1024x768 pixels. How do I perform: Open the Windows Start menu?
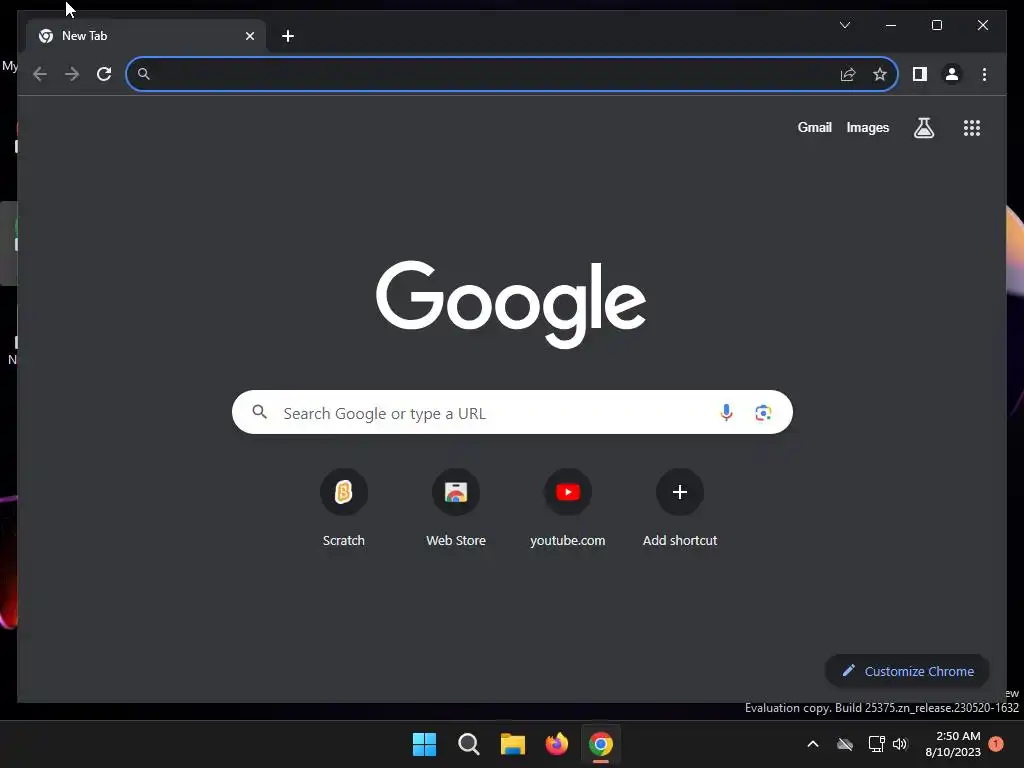pyautogui.click(x=424, y=744)
